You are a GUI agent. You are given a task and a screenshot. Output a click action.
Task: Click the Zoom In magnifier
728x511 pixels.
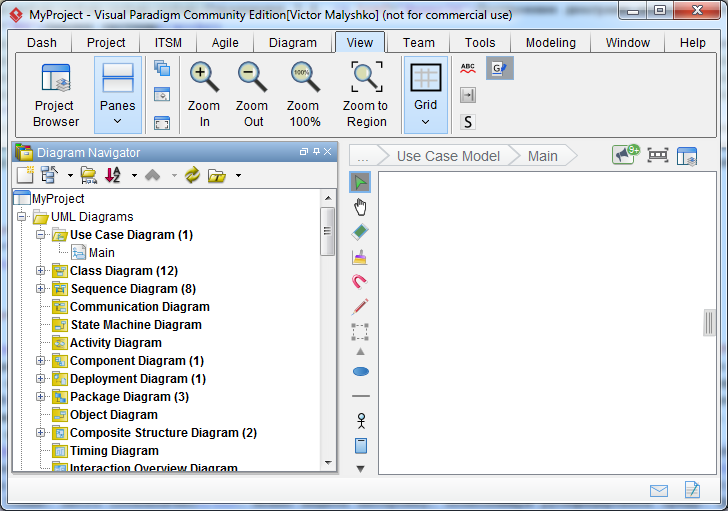(x=204, y=95)
